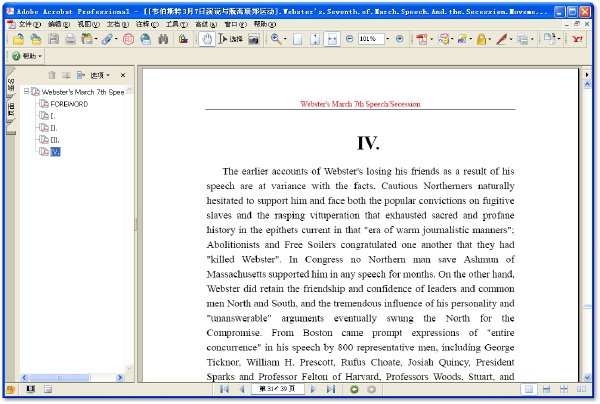The image size is (600, 404).
Task: Click the Snapshot camera tool
Action: pos(254,39)
